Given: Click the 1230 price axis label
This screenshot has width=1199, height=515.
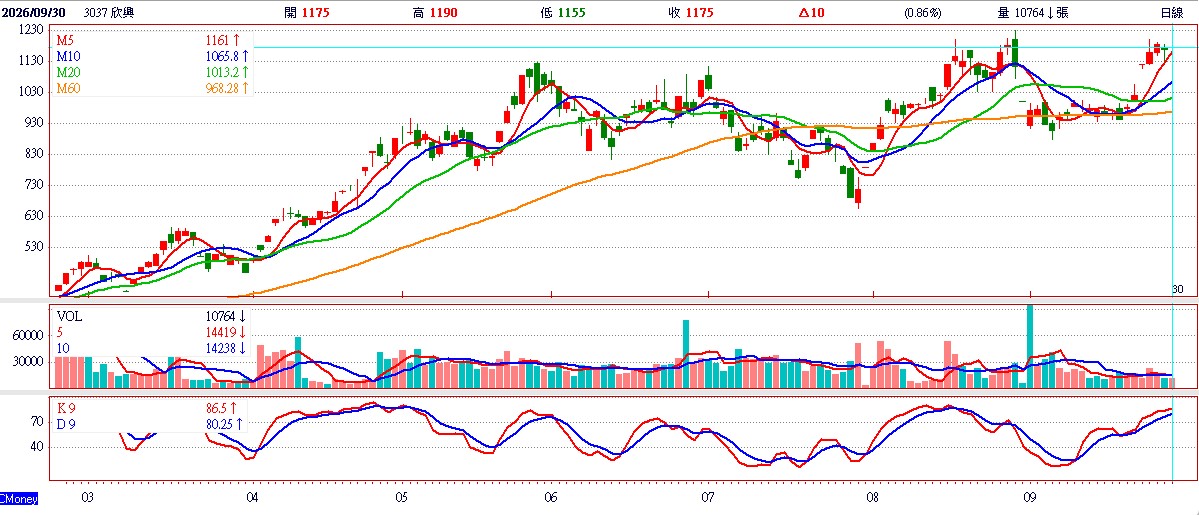Looking at the screenshot, I should [x=33, y=28].
